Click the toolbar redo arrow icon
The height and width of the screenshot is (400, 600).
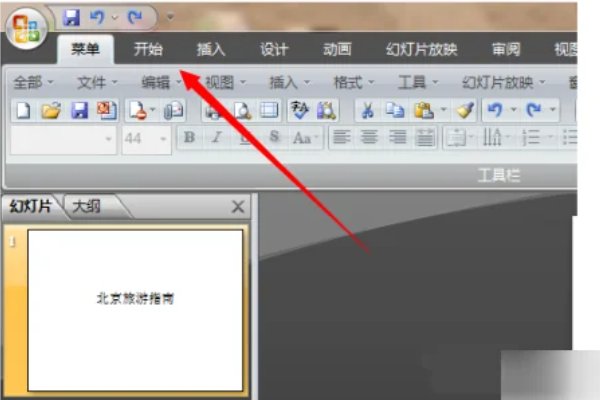534,110
